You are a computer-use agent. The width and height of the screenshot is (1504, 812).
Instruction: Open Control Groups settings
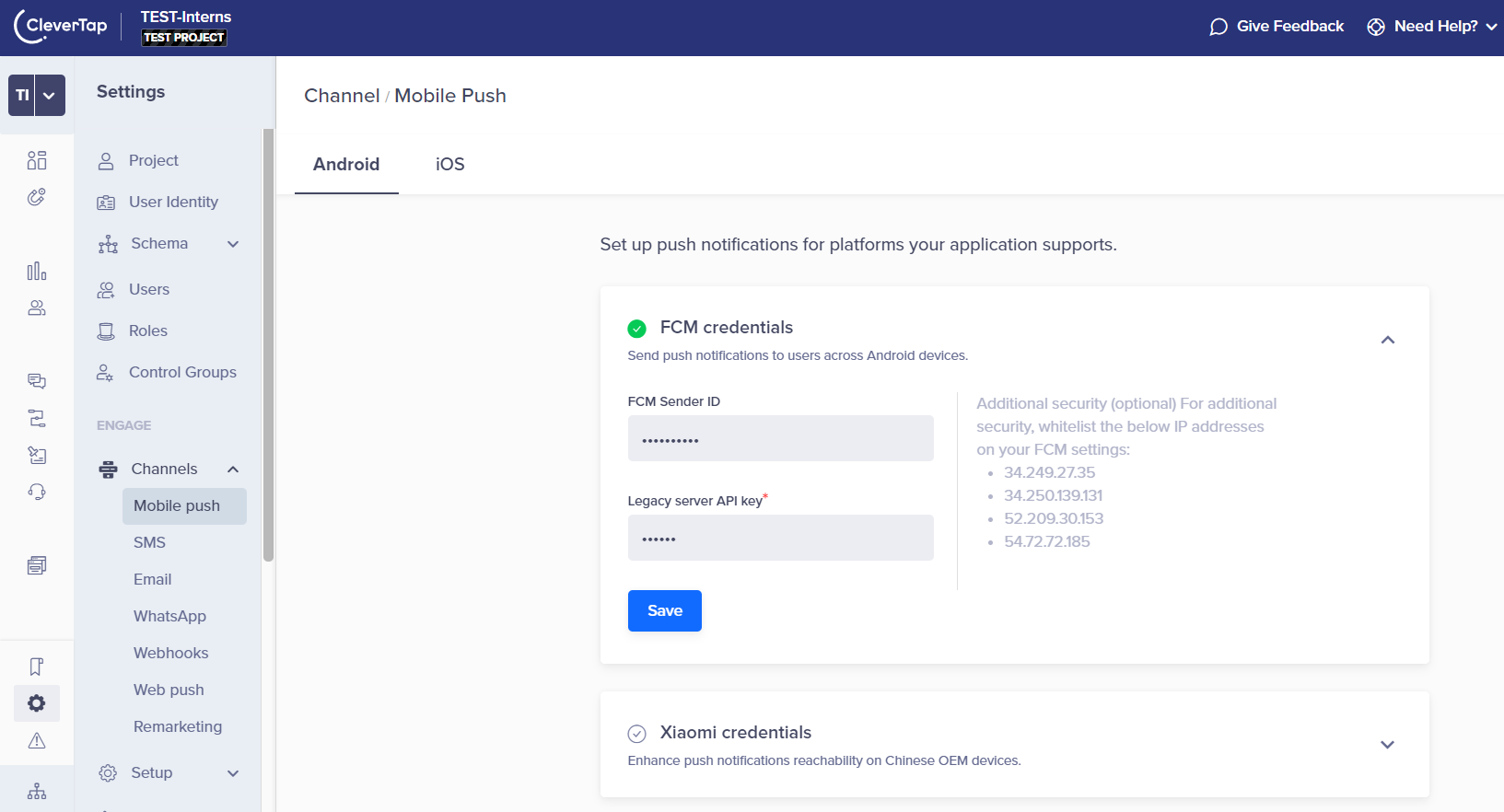pyautogui.click(x=182, y=372)
